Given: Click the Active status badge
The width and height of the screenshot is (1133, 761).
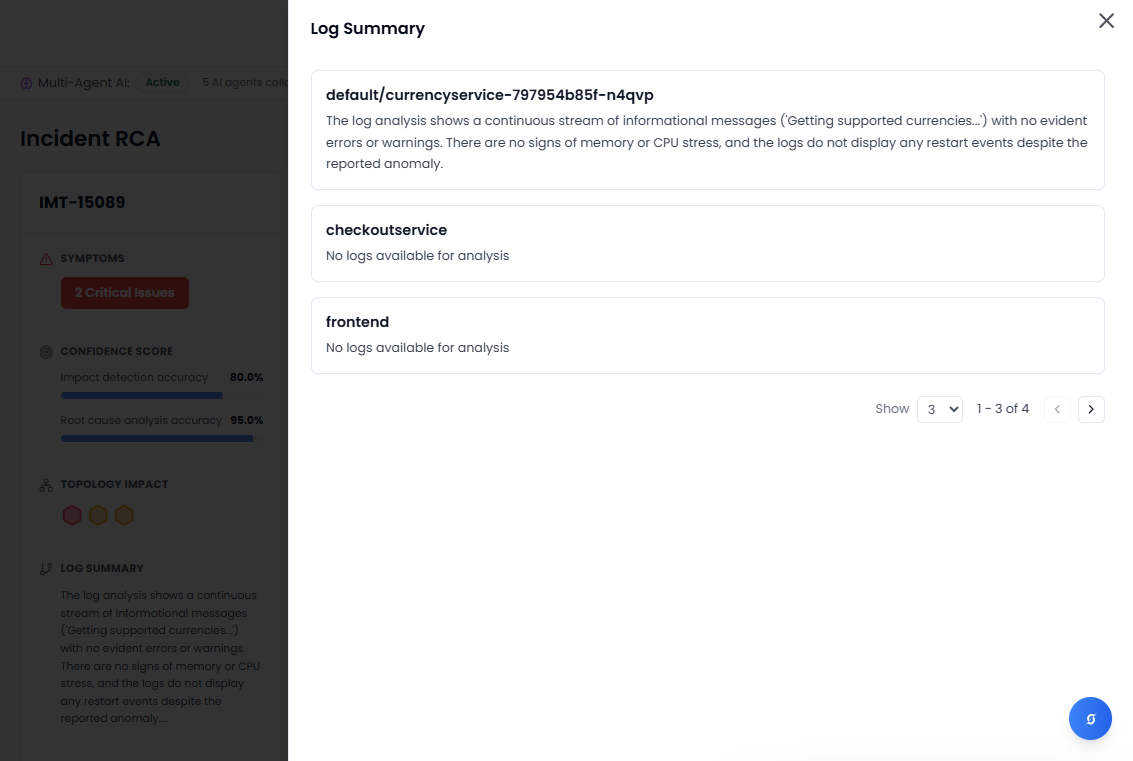Looking at the screenshot, I should pos(162,83).
